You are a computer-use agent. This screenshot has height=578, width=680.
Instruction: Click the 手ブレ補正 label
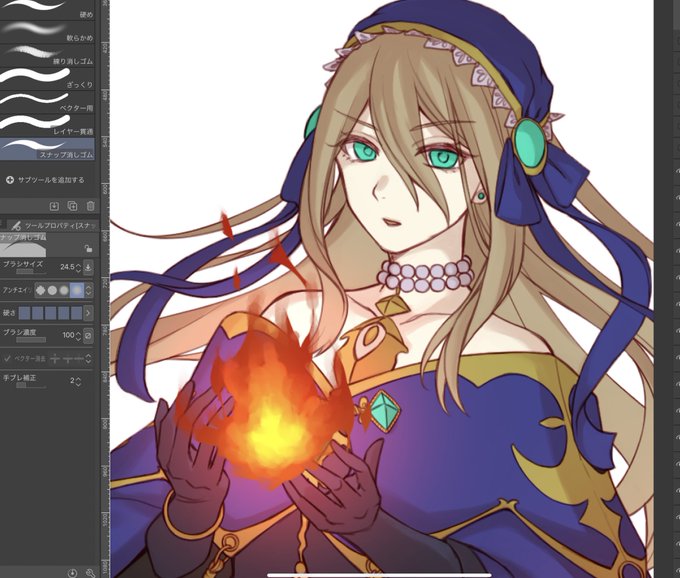tap(20, 378)
